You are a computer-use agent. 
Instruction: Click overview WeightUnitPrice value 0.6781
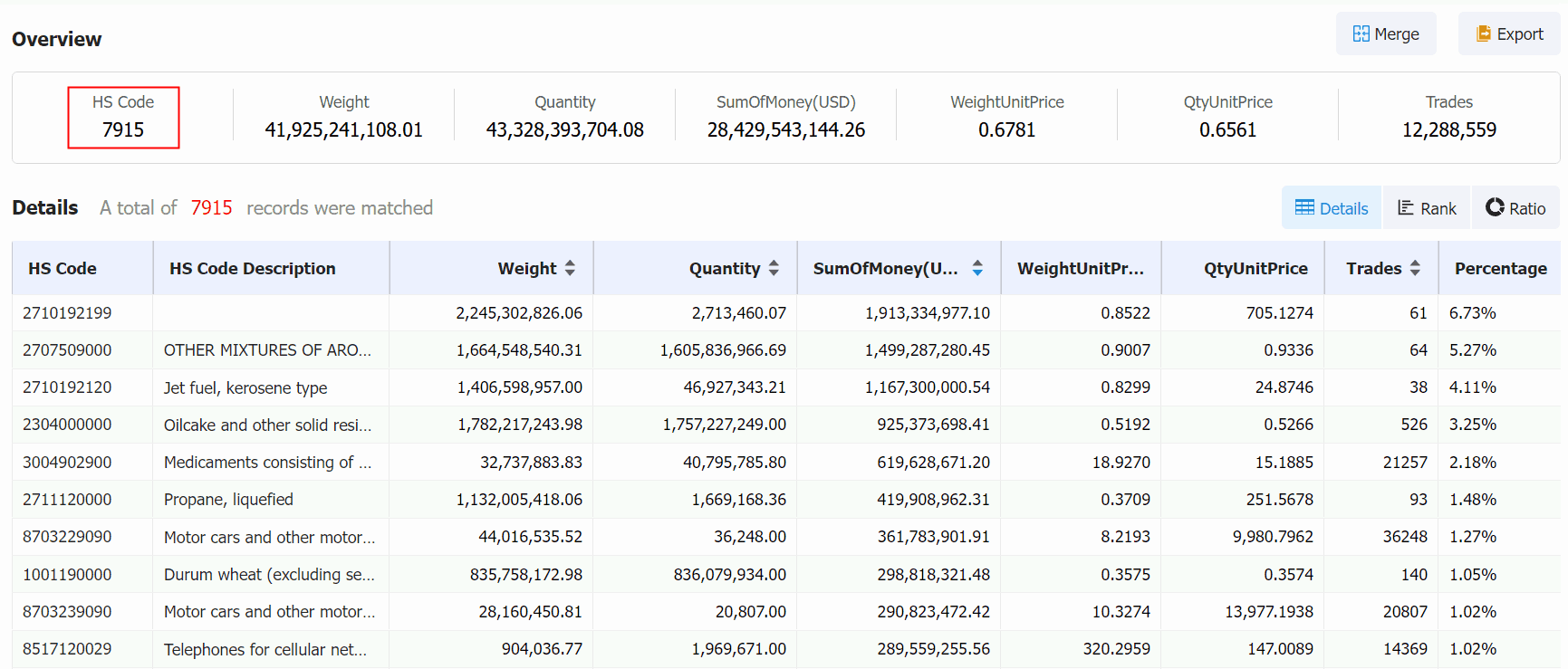click(1007, 129)
